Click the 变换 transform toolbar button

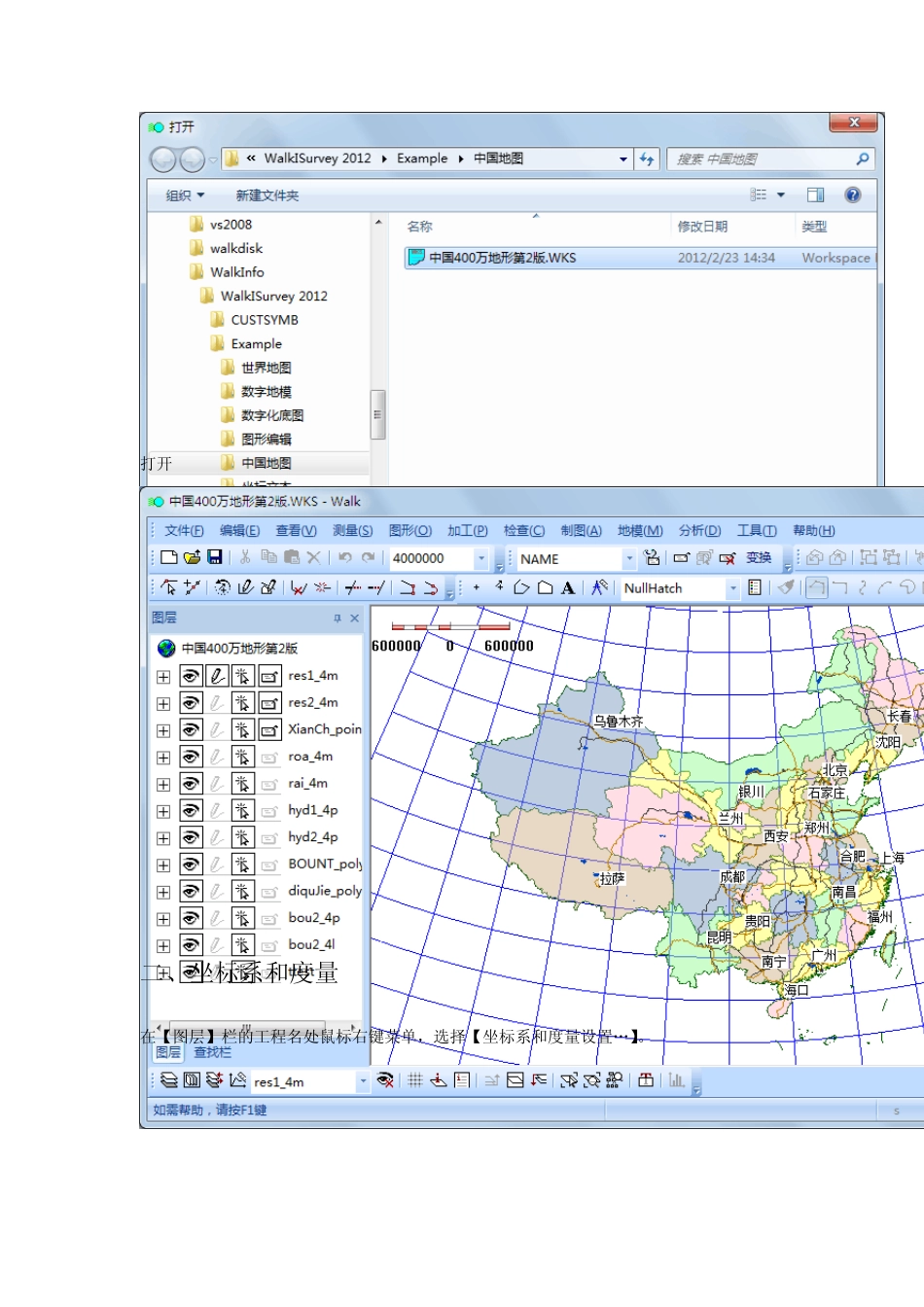tap(759, 558)
